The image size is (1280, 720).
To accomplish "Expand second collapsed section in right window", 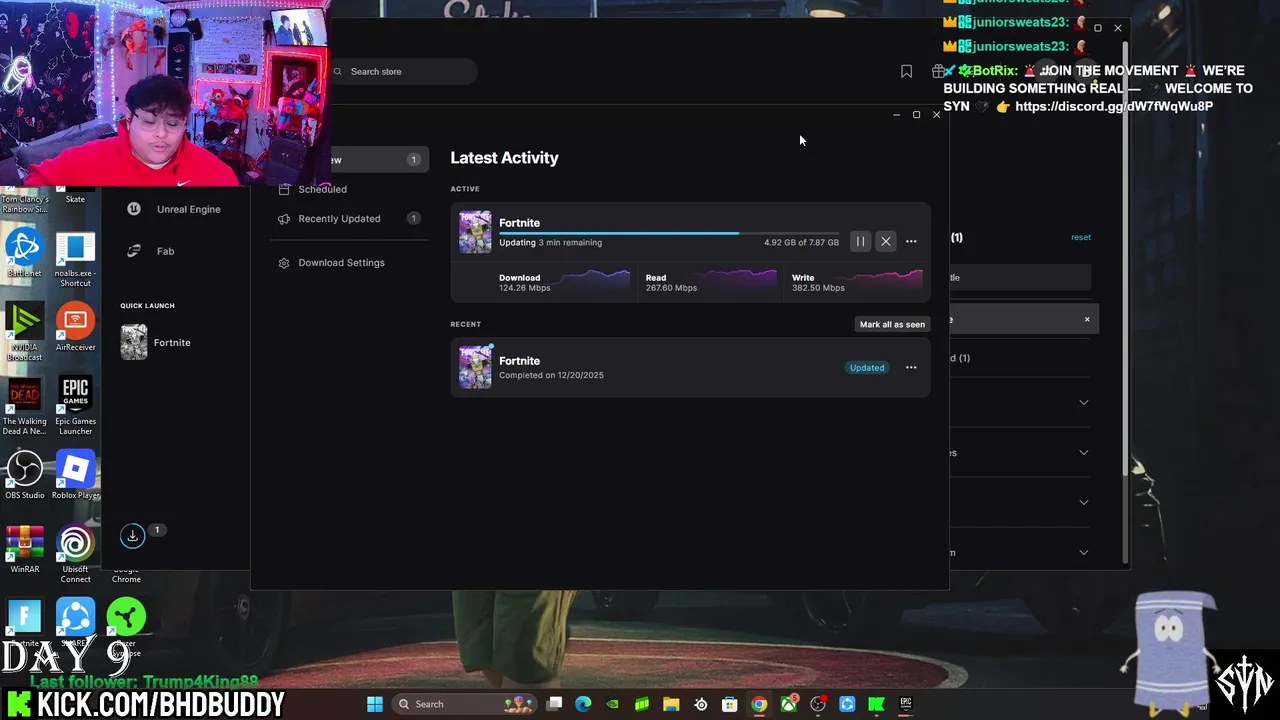I will coord(1083,452).
